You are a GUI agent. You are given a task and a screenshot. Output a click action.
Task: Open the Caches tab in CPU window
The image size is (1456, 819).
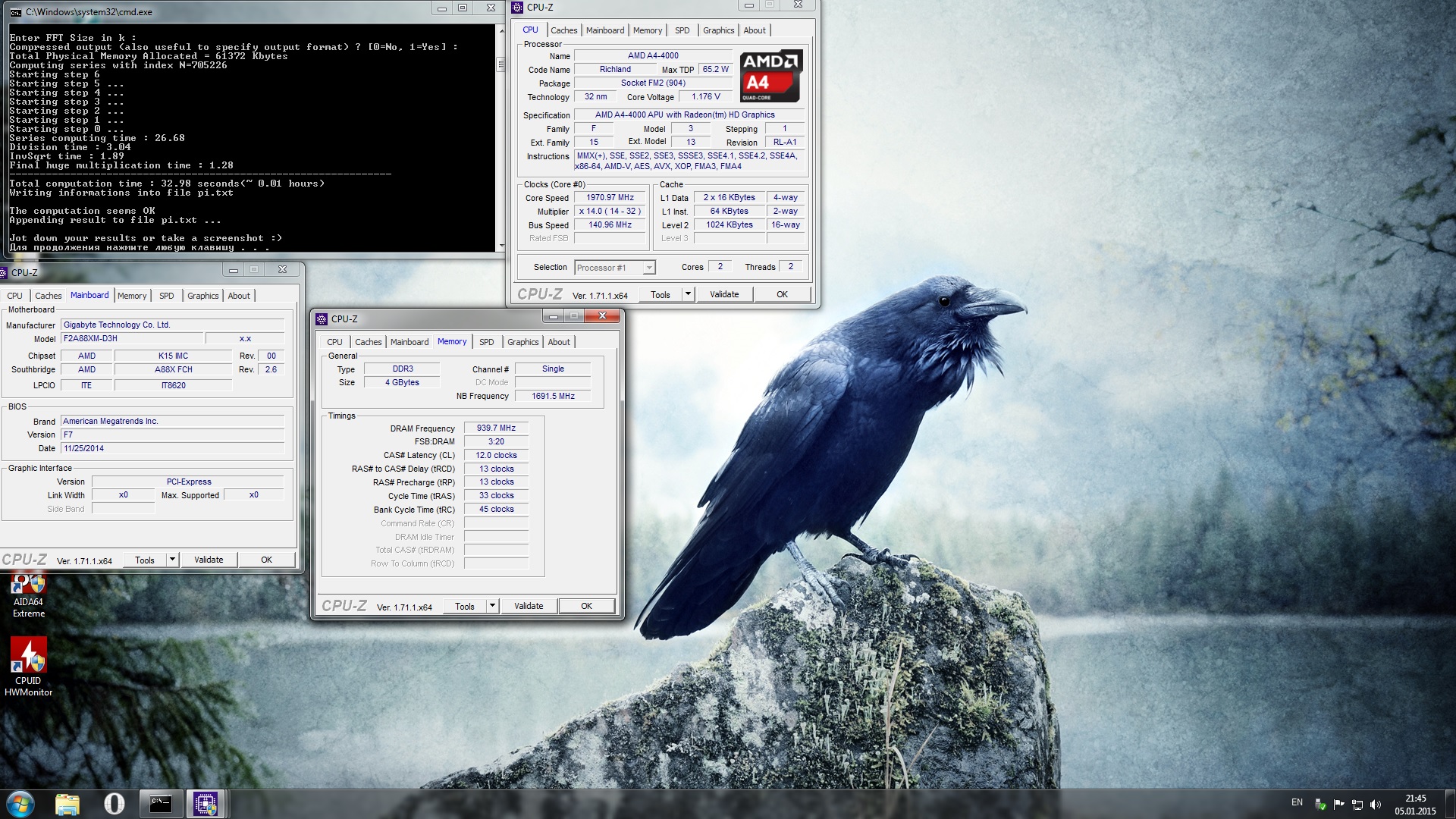pos(563,30)
